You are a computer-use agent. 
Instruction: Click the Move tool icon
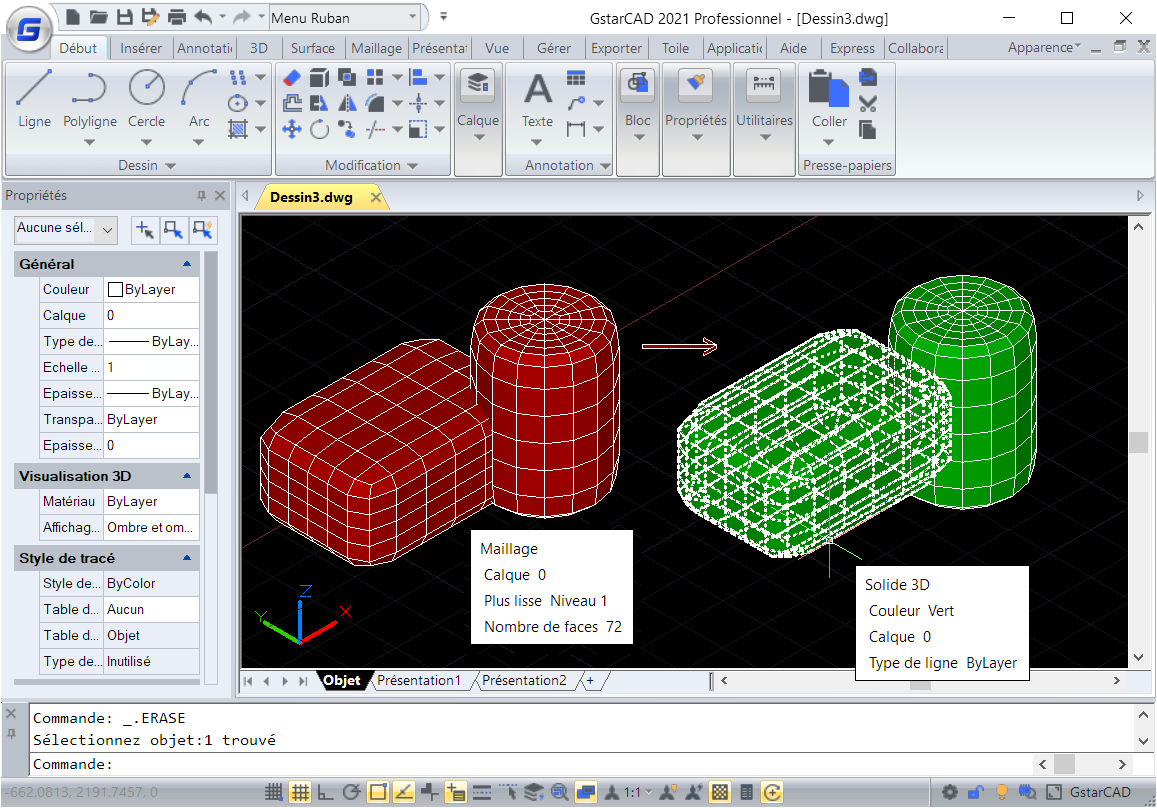point(292,130)
